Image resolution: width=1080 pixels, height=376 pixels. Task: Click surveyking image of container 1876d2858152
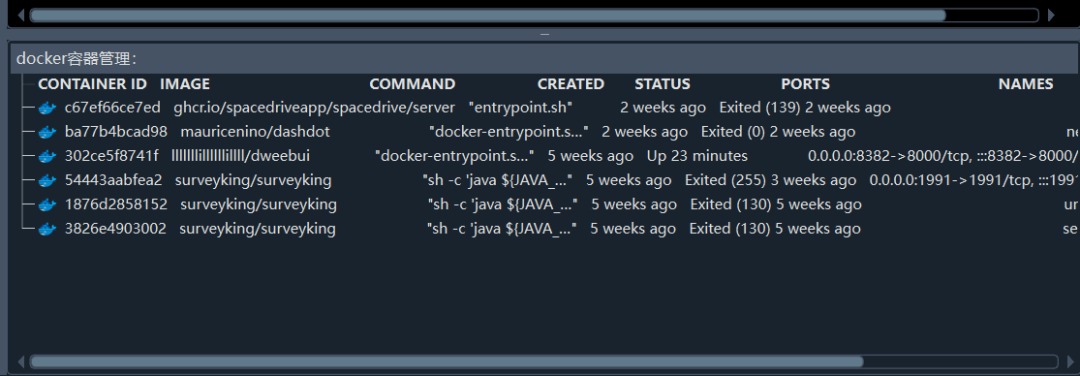click(x=258, y=205)
